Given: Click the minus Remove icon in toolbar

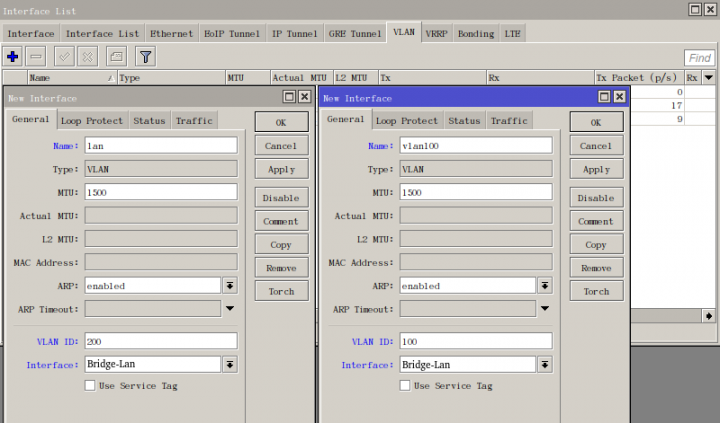Looking at the screenshot, I should [x=36, y=57].
